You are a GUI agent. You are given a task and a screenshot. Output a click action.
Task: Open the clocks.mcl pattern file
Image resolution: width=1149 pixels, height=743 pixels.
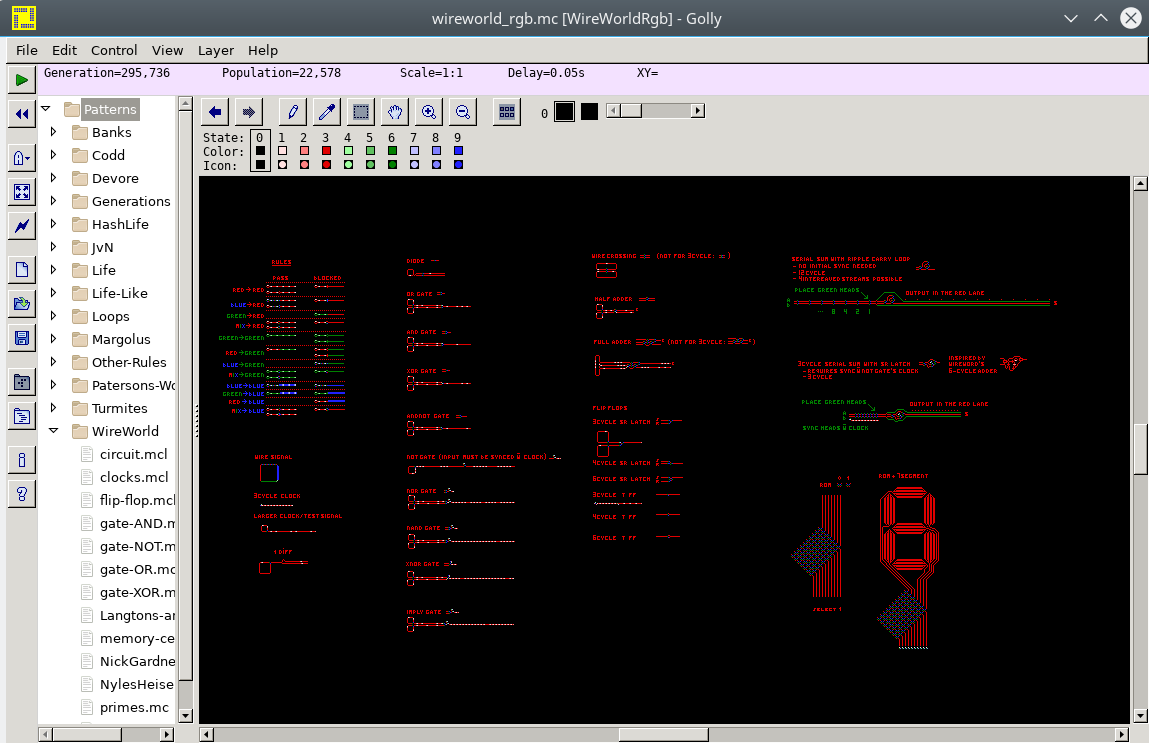[133, 477]
